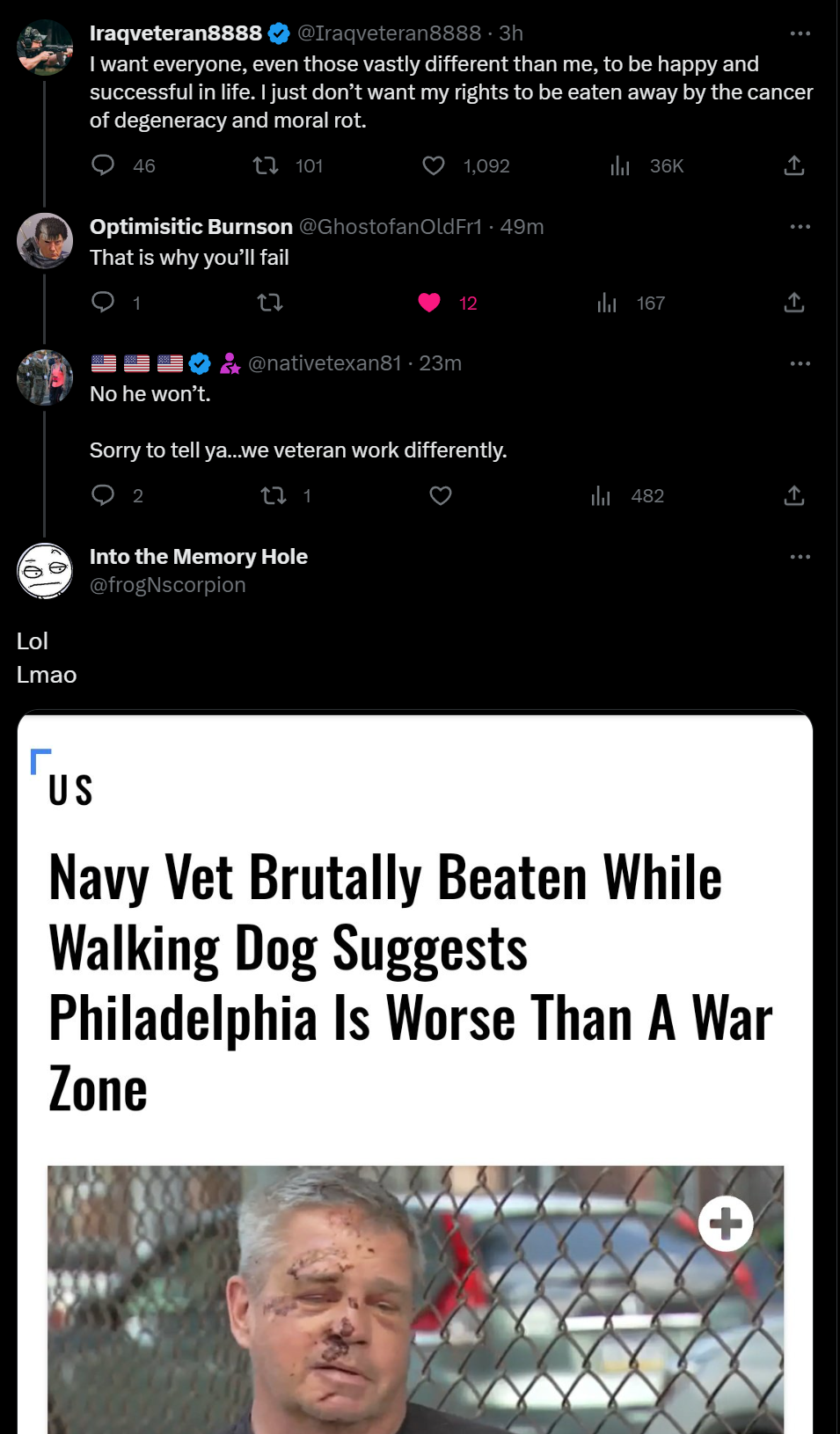840x1434 pixels.
Task: Reply to Iraqveteran8888's tweet
Action: pos(104,165)
